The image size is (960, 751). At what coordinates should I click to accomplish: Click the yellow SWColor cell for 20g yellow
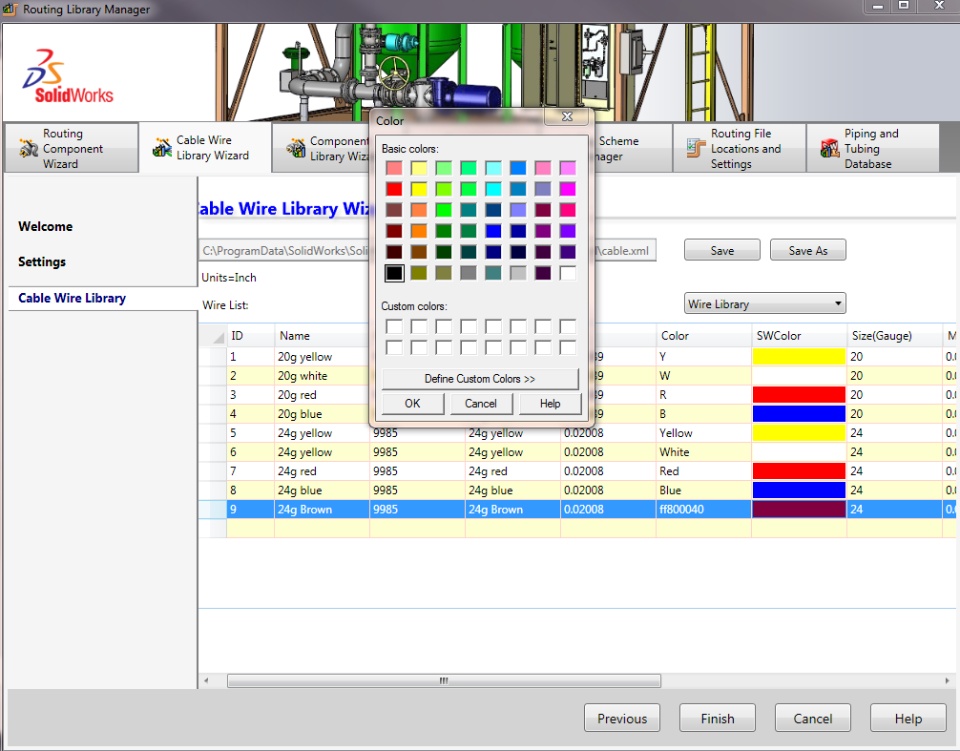click(x=799, y=356)
